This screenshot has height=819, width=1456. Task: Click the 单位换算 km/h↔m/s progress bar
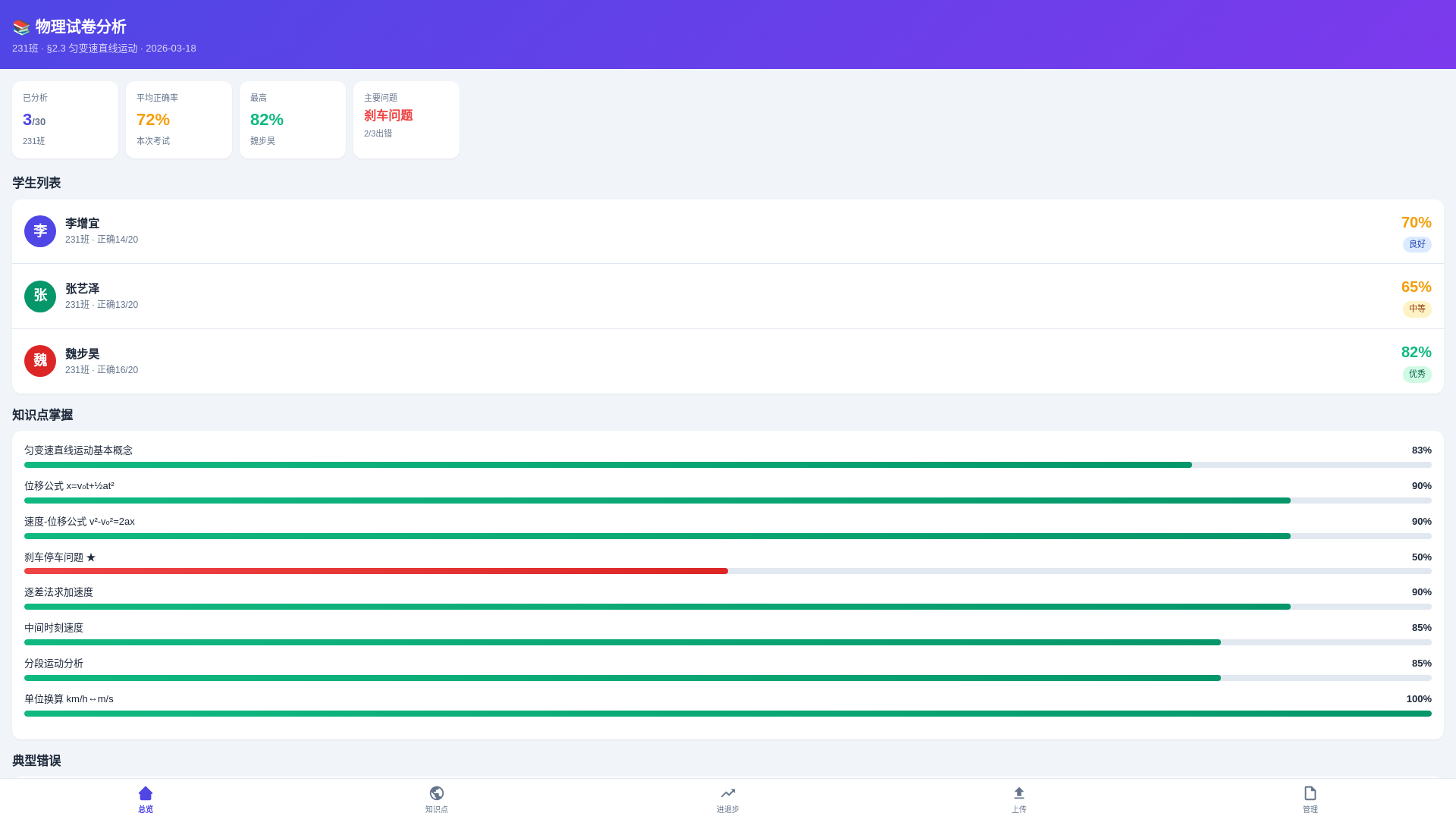click(728, 714)
